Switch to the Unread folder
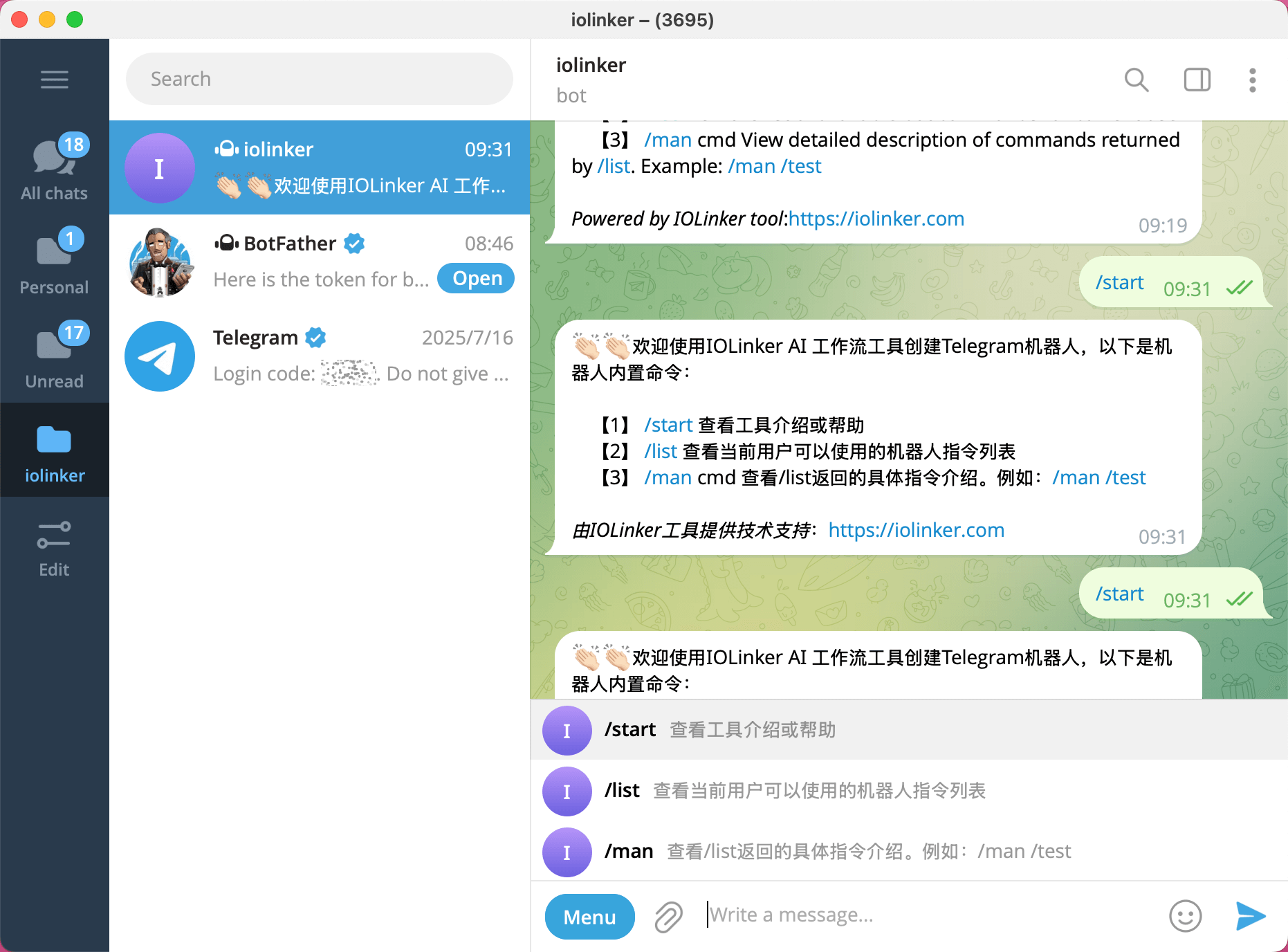This screenshot has width=1288, height=952. 55,355
